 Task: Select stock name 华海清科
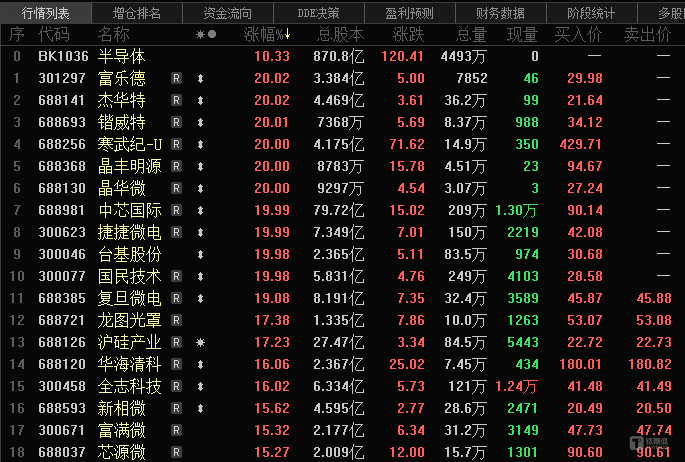pyautogui.click(x=130, y=364)
